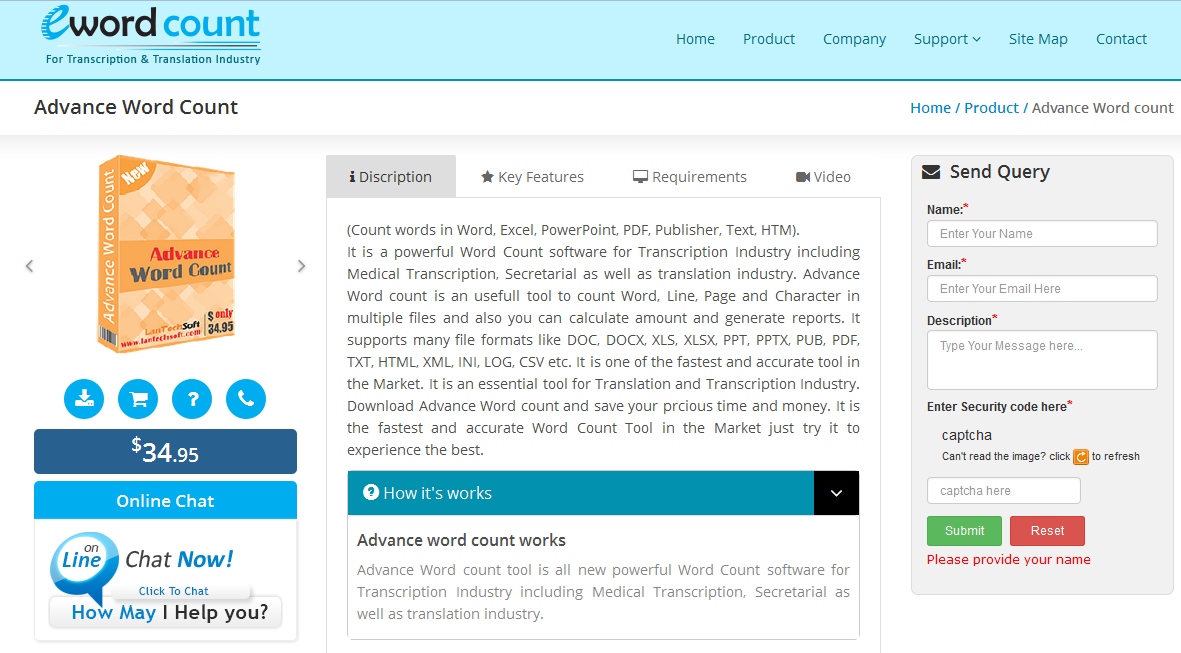
Task: Open the ewordcount logo homepage
Action: click(x=151, y=36)
